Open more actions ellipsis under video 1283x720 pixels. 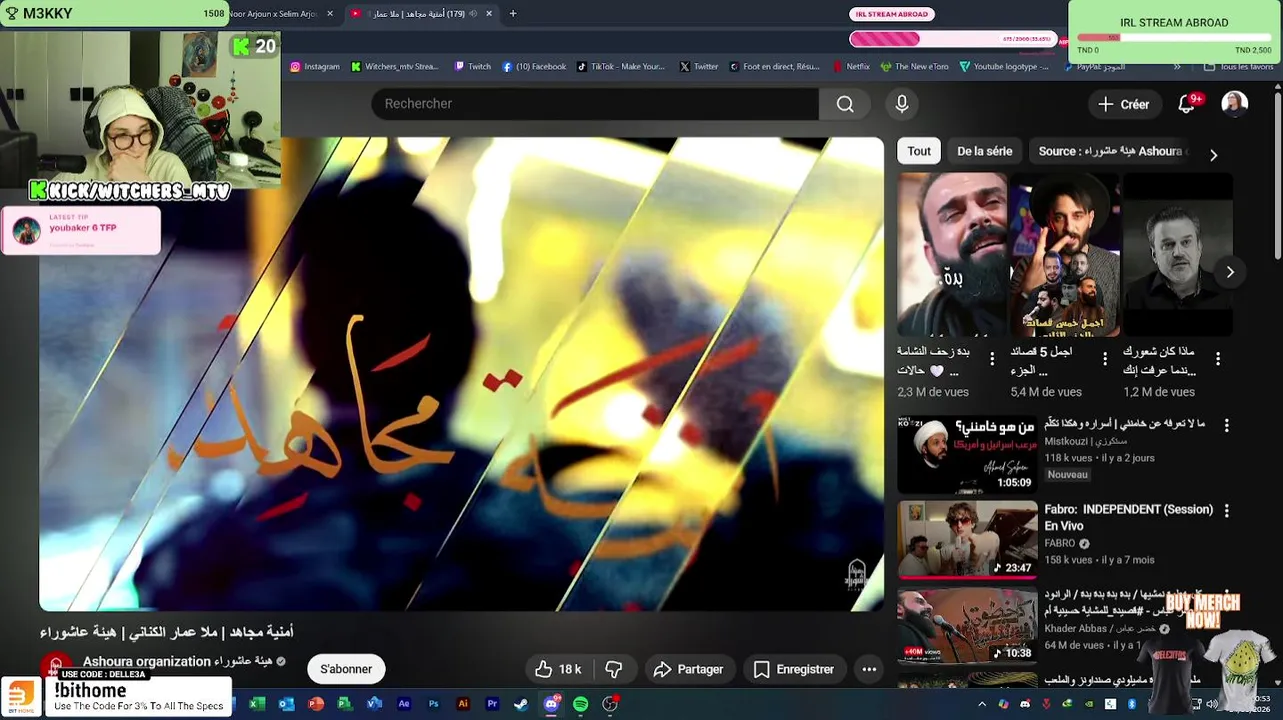click(869, 669)
